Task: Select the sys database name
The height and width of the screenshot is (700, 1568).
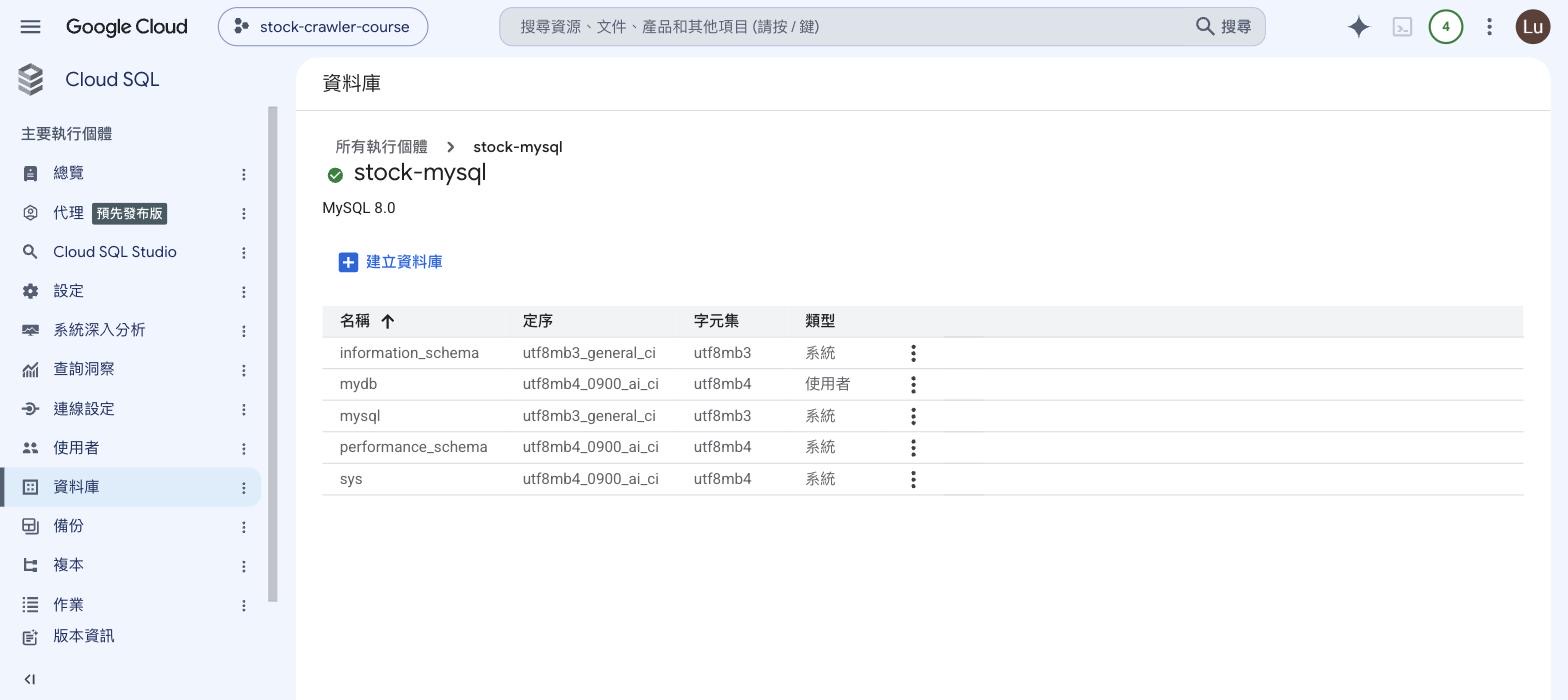Action: point(351,479)
